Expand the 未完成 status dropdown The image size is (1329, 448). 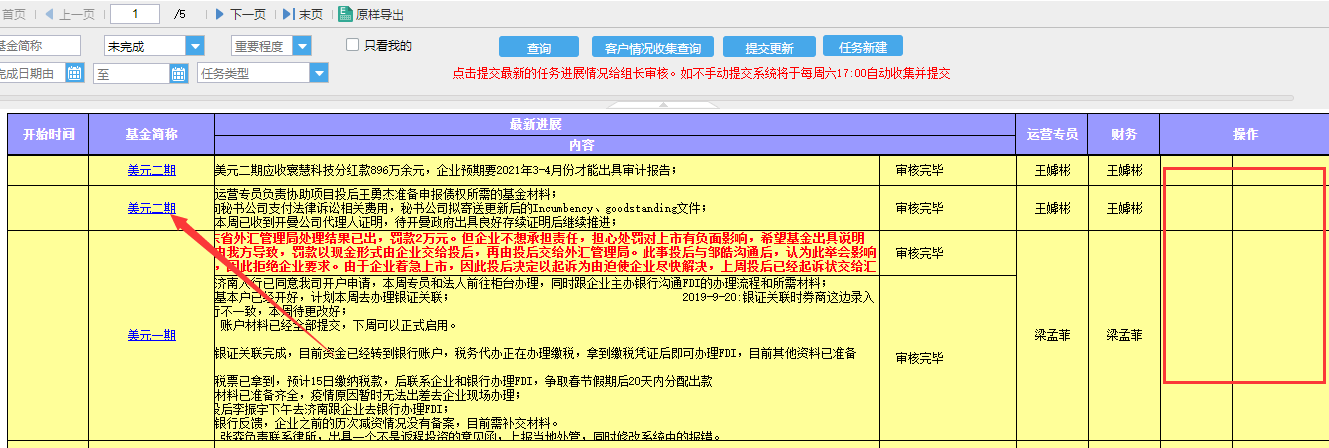[195, 46]
